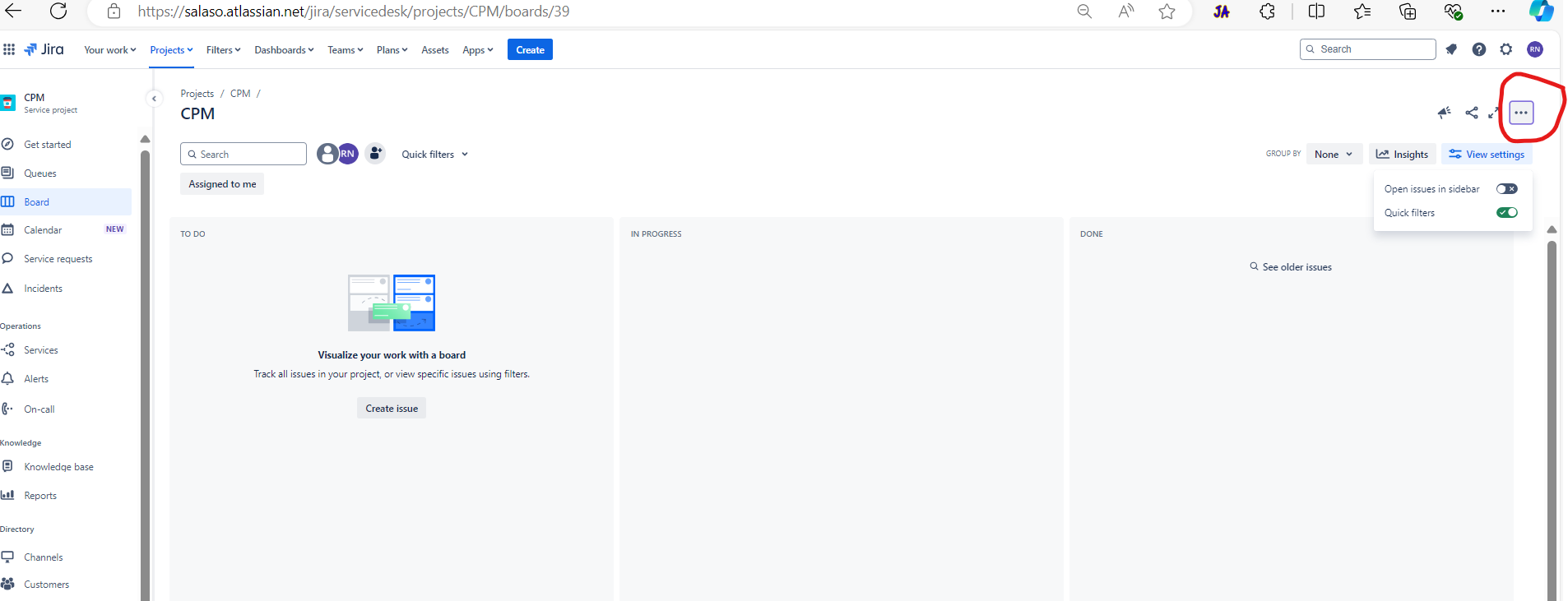Expand the Projects dropdown menu
The height and width of the screenshot is (601, 1568).
pos(171,50)
